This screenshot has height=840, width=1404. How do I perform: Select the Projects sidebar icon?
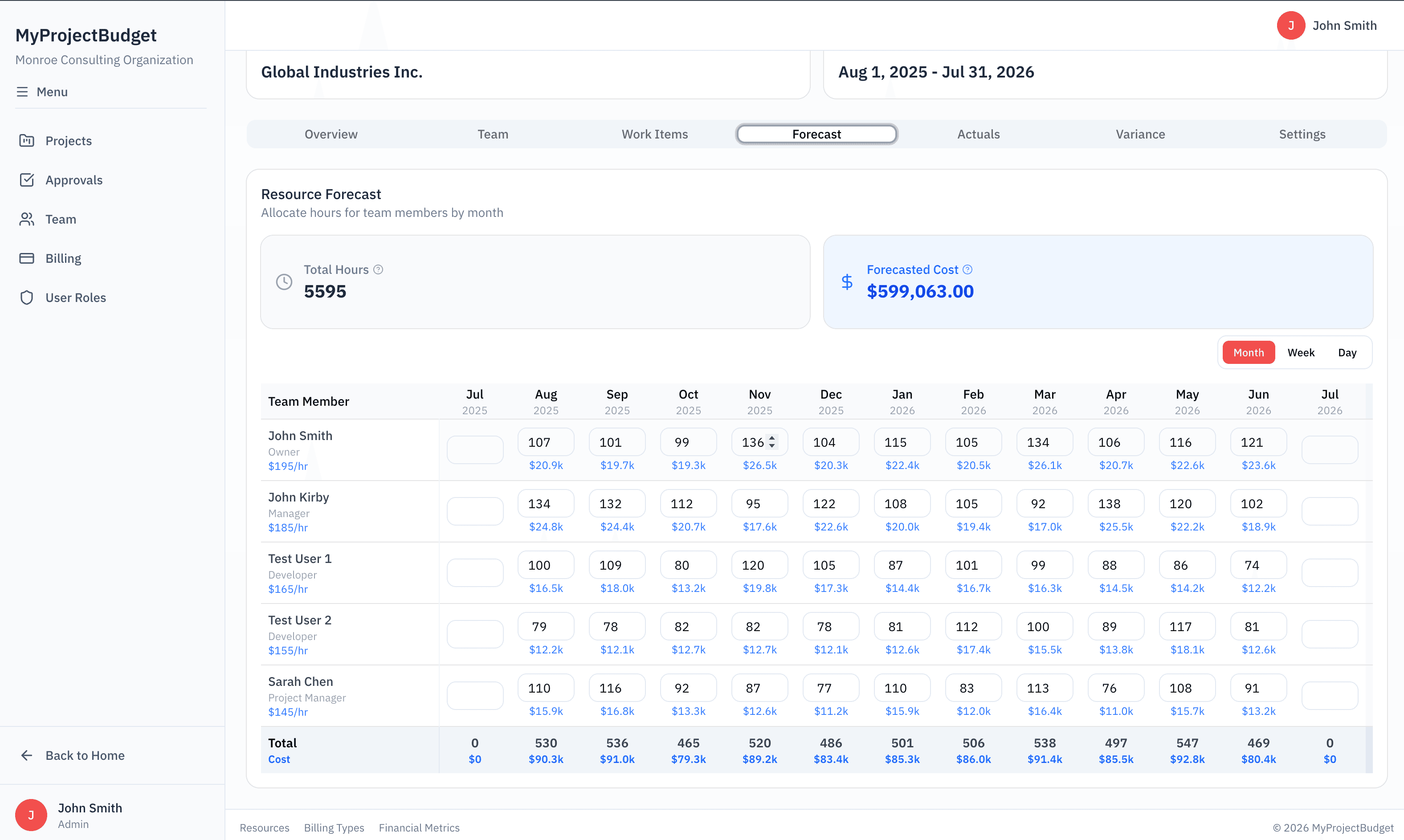[x=27, y=140]
